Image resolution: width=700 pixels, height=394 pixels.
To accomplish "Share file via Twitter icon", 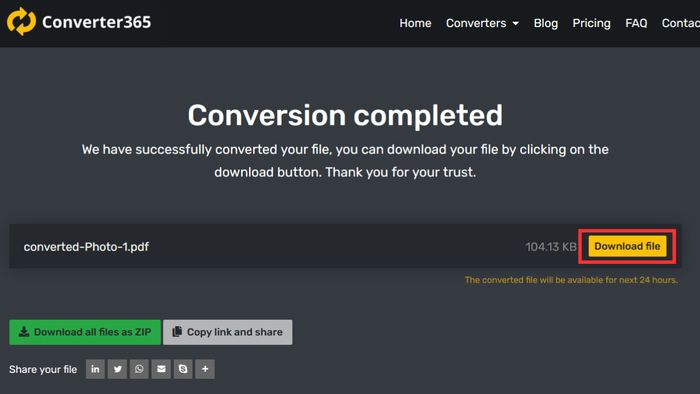I will coord(117,369).
